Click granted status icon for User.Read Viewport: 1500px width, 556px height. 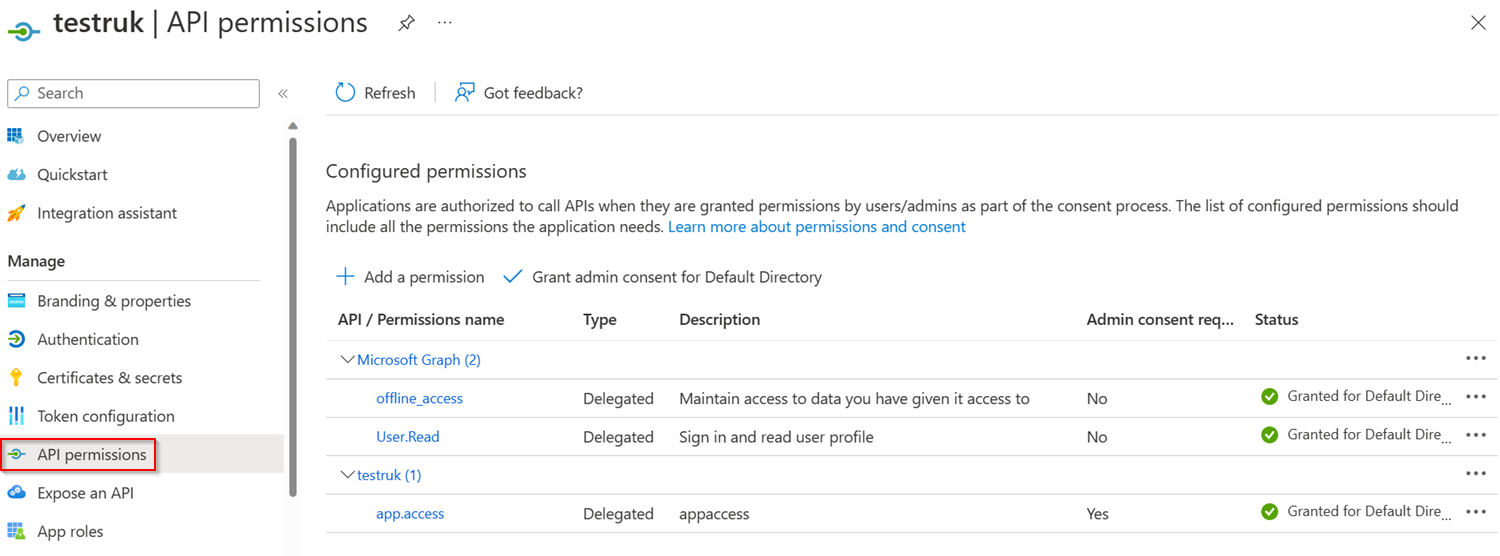pos(1270,435)
